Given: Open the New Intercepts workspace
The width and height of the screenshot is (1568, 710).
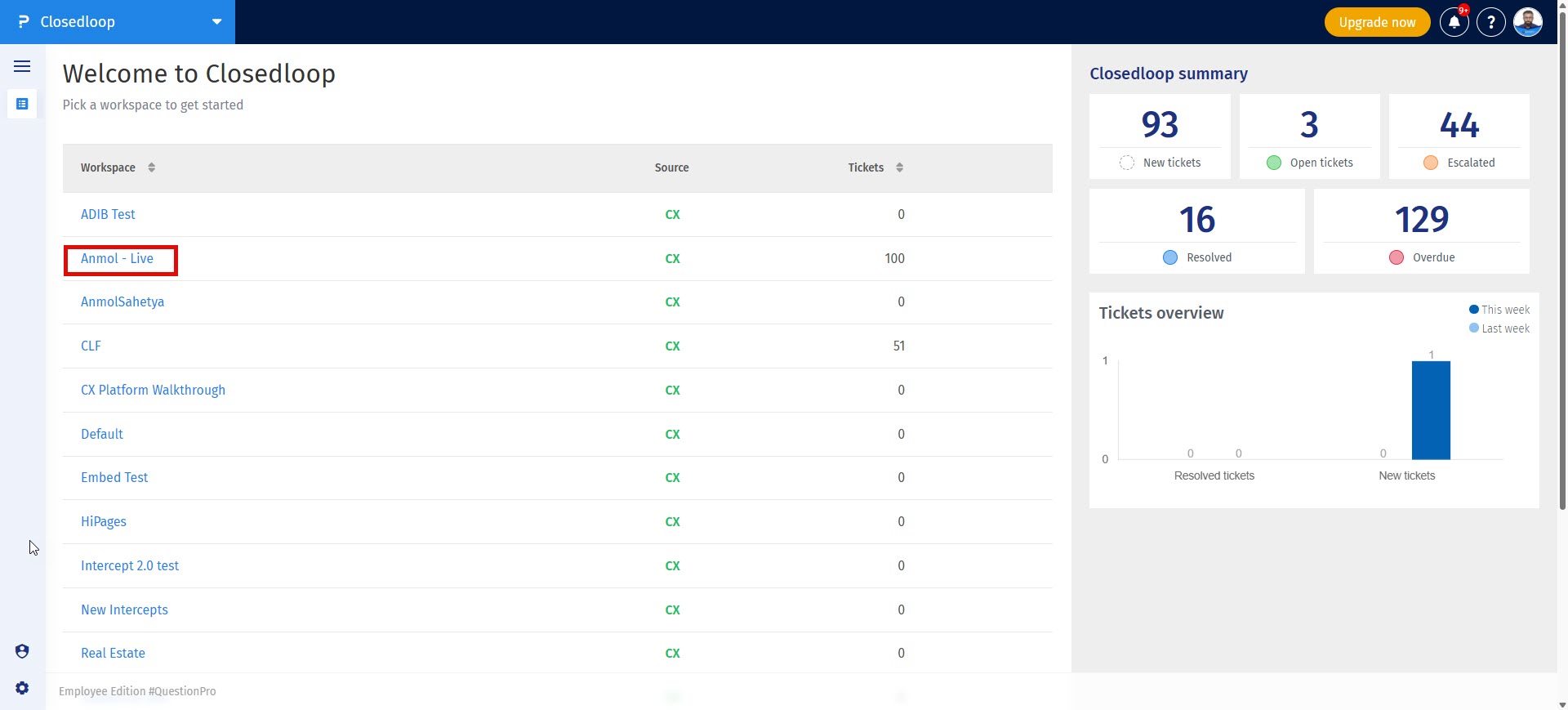Looking at the screenshot, I should pyautogui.click(x=124, y=610).
